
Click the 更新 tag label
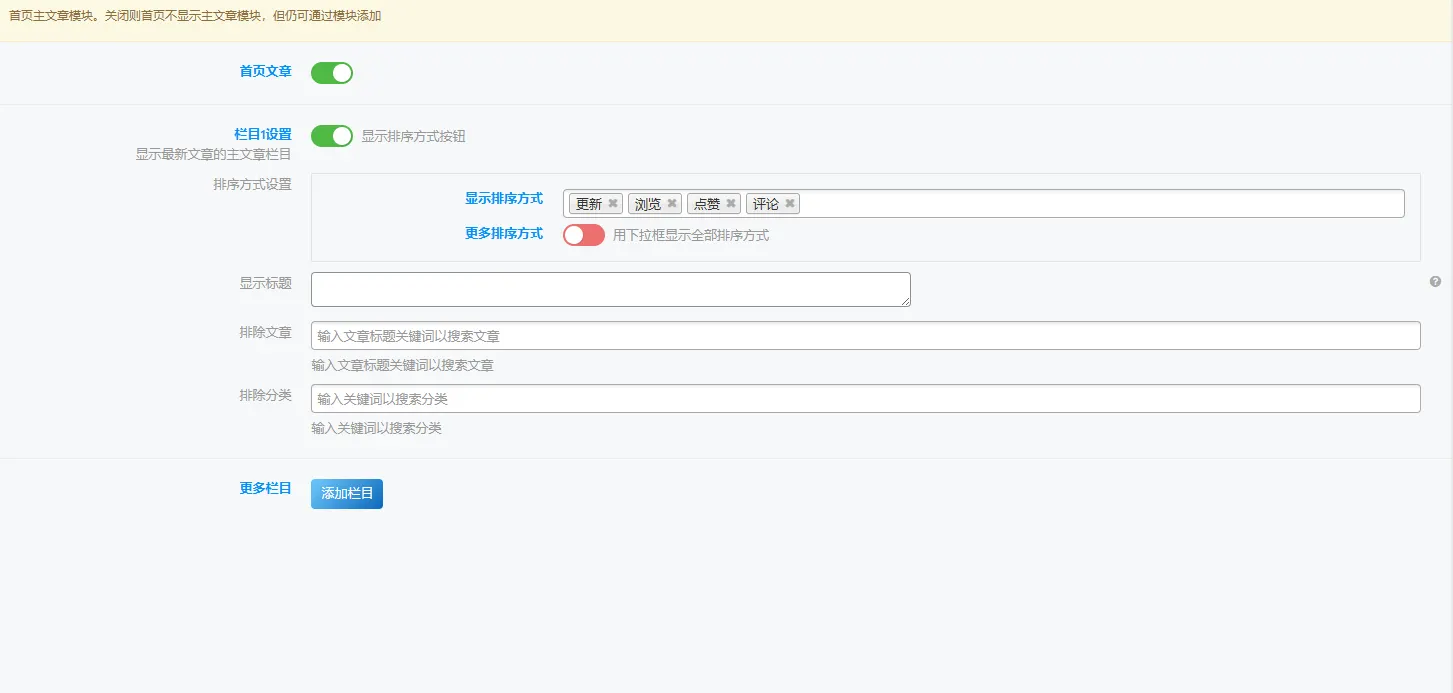pos(589,204)
